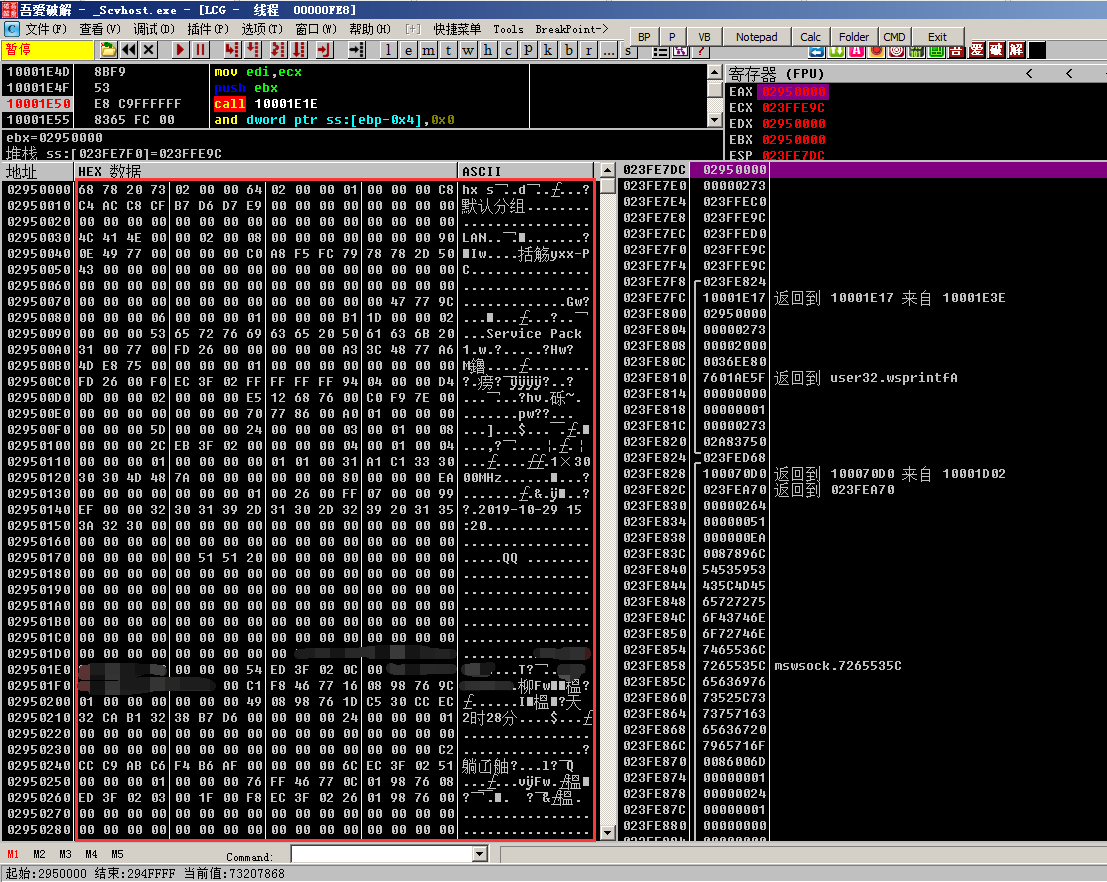Click the Execute Till Return icon
1107x882 pixels.
(323, 49)
